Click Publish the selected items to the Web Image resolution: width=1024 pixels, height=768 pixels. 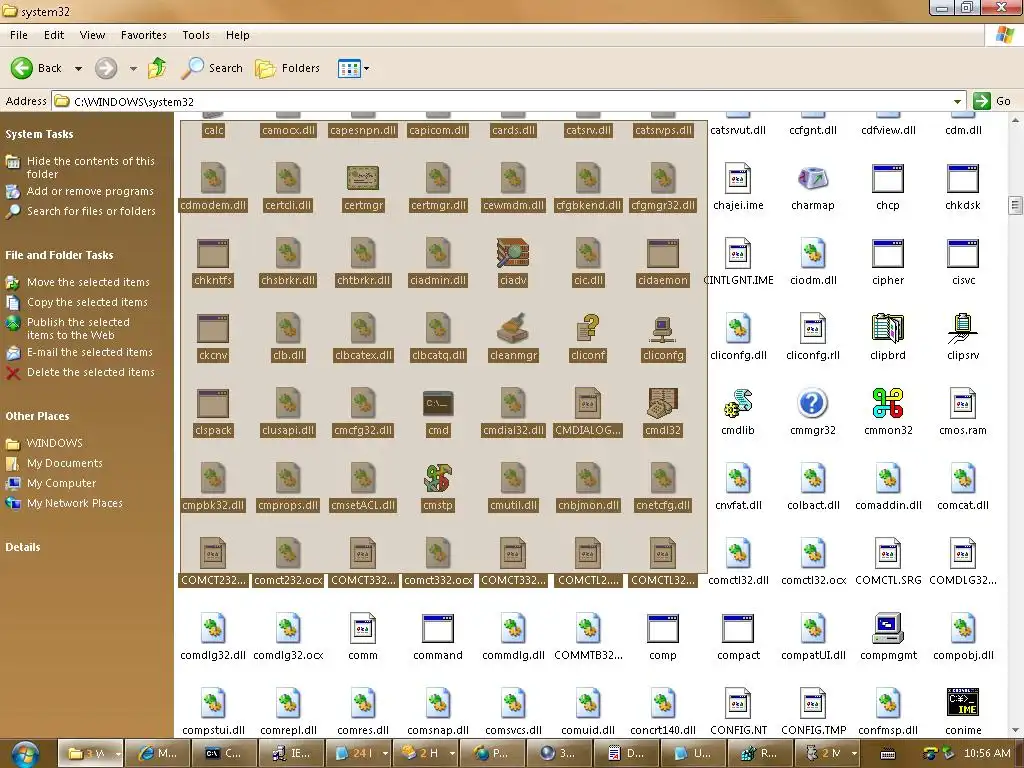click(x=78, y=328)
